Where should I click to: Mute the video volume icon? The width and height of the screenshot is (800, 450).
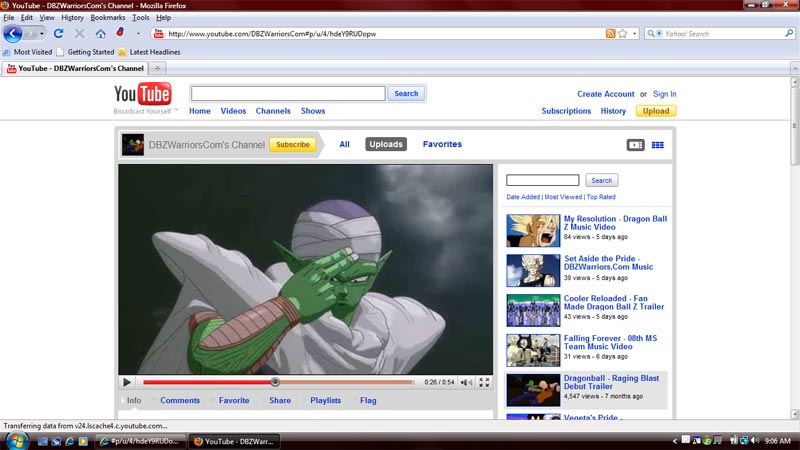tap(466, 382)
